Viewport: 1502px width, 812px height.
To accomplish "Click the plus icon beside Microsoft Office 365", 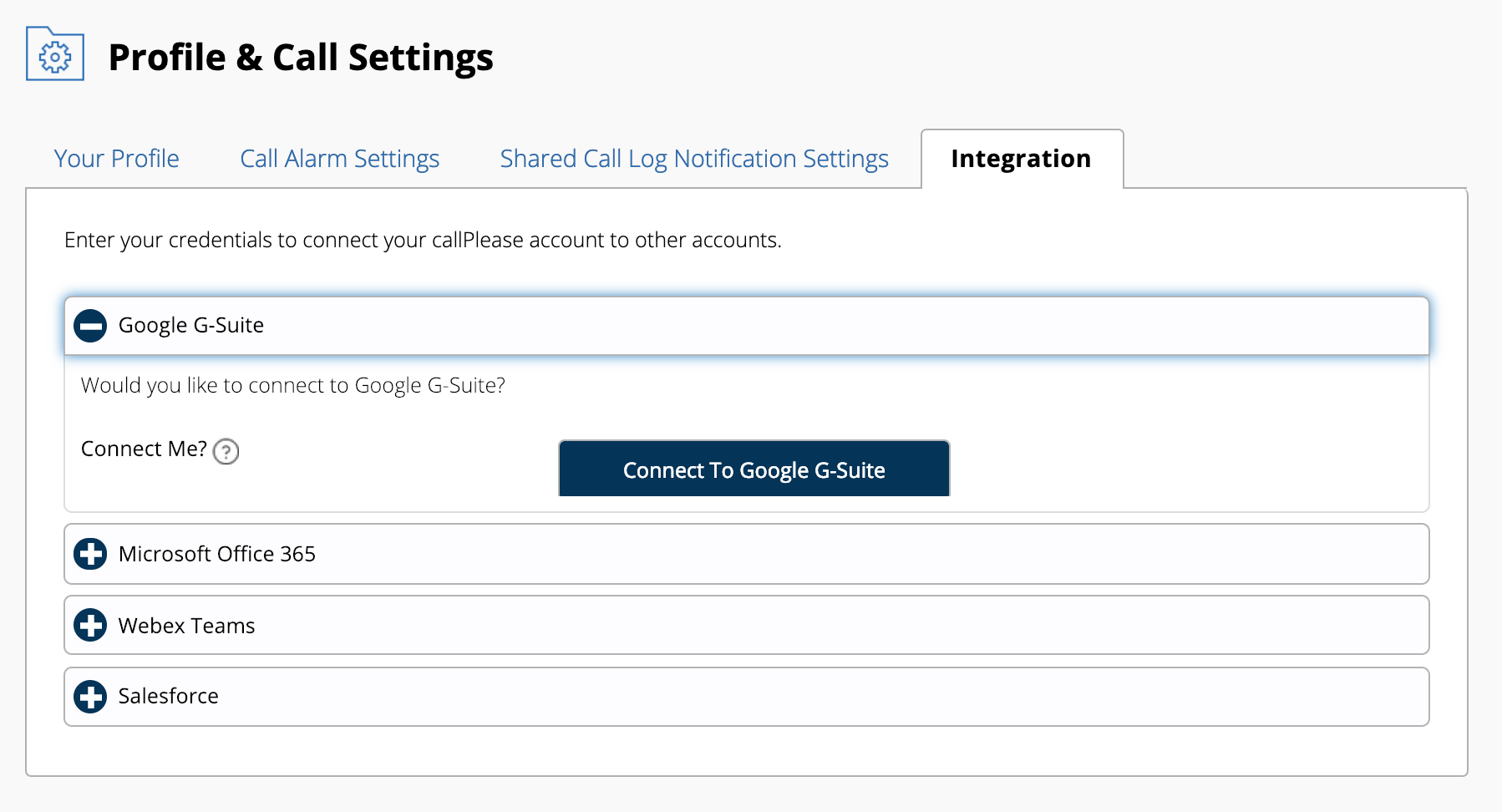I will click(90, 554).
